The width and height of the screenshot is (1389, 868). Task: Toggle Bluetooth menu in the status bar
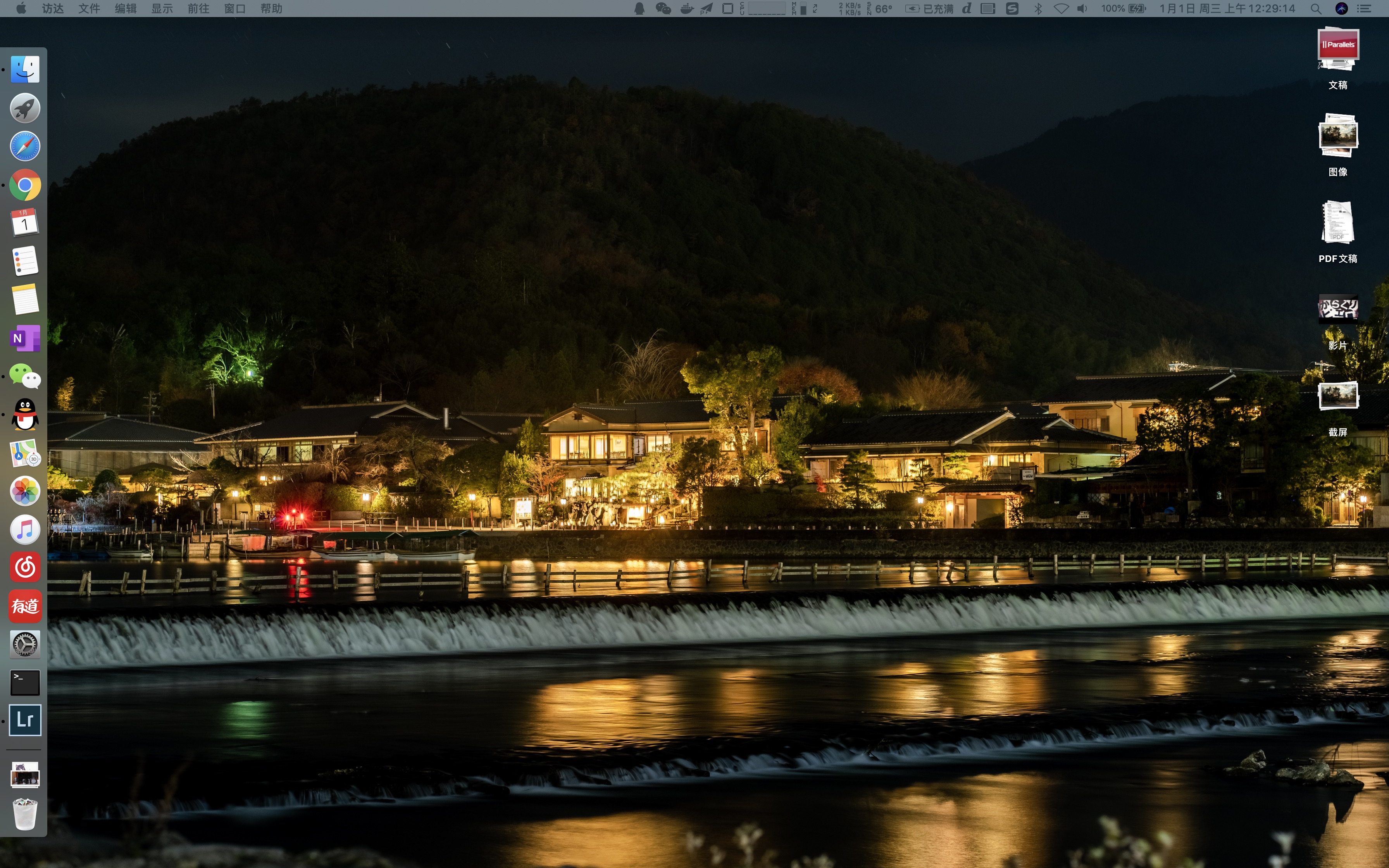click(1038, 9)
